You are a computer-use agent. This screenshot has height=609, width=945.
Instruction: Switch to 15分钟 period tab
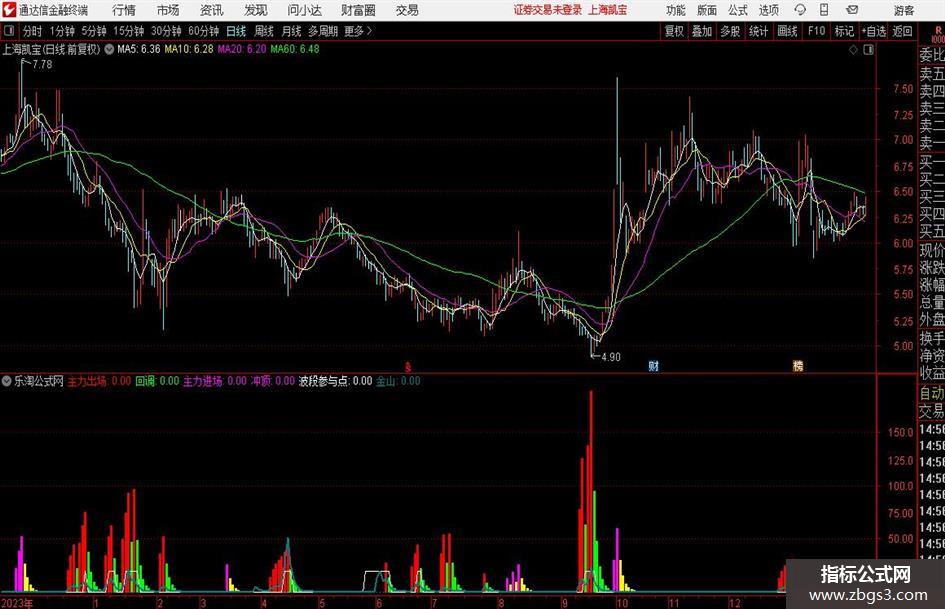coord(129,31)
